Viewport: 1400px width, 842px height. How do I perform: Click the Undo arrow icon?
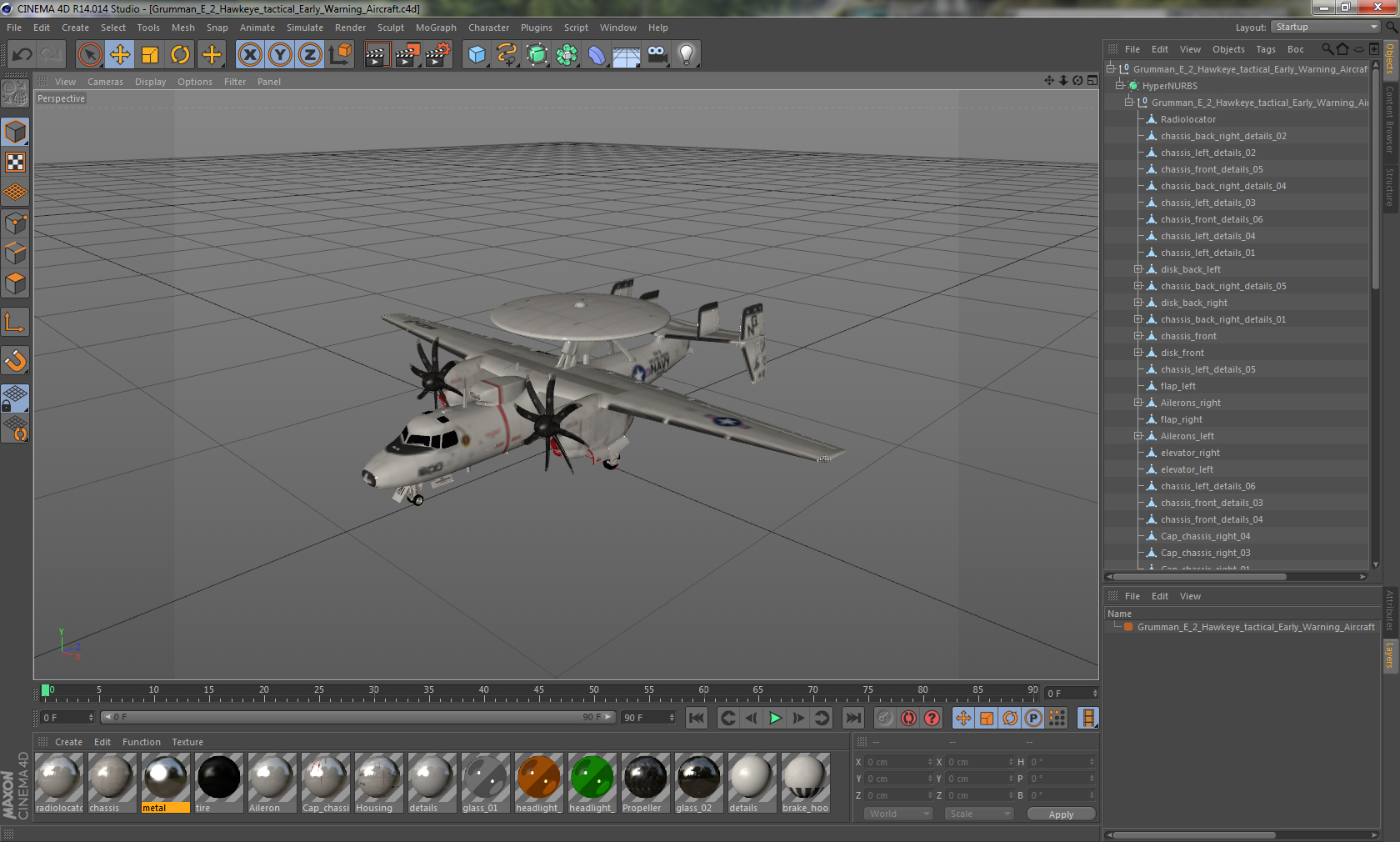[x=22, y=55]
